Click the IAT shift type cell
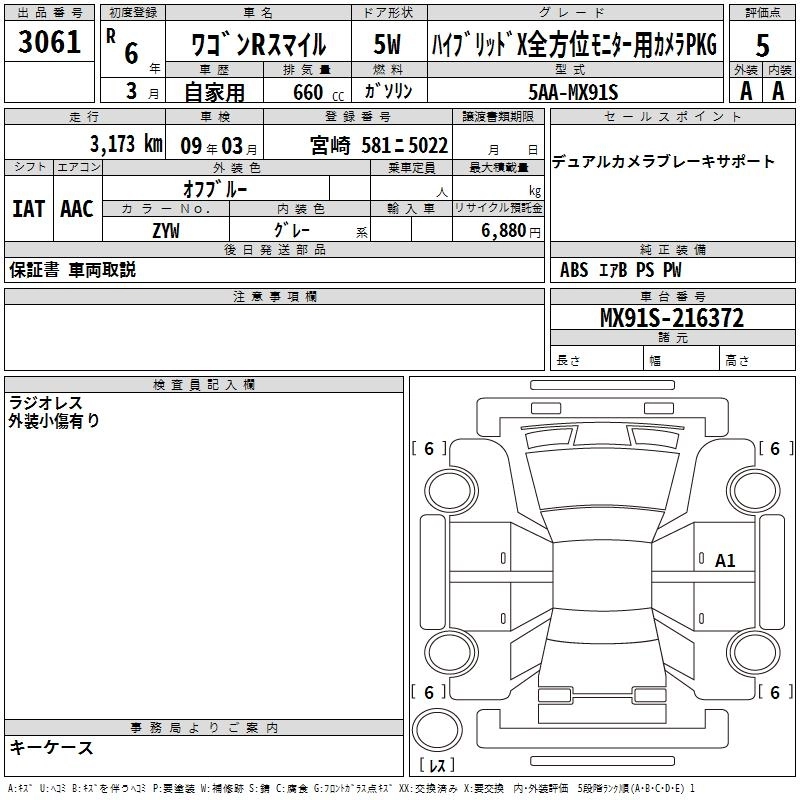 coord(27,208)
